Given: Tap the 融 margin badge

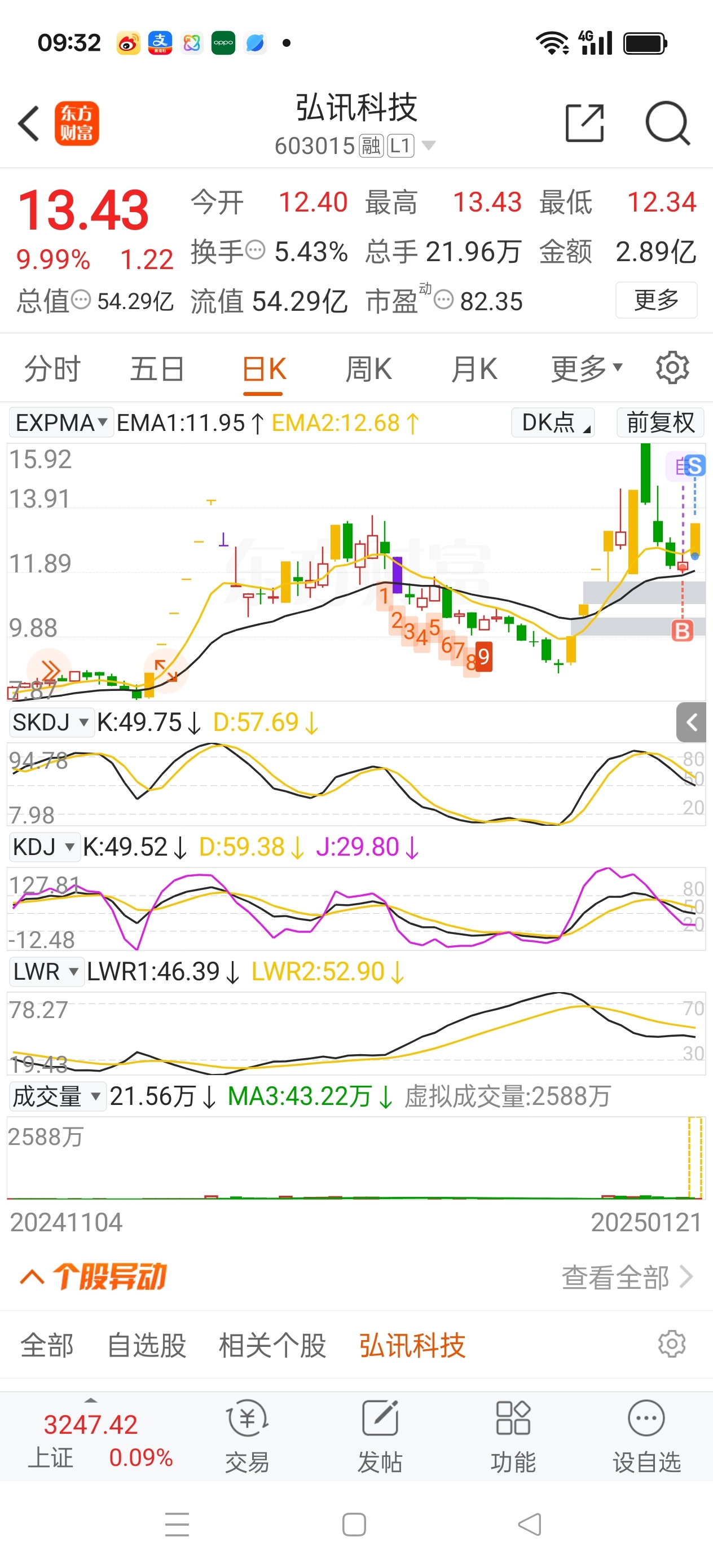Looking at the screenshot, I should click(371, 146).
